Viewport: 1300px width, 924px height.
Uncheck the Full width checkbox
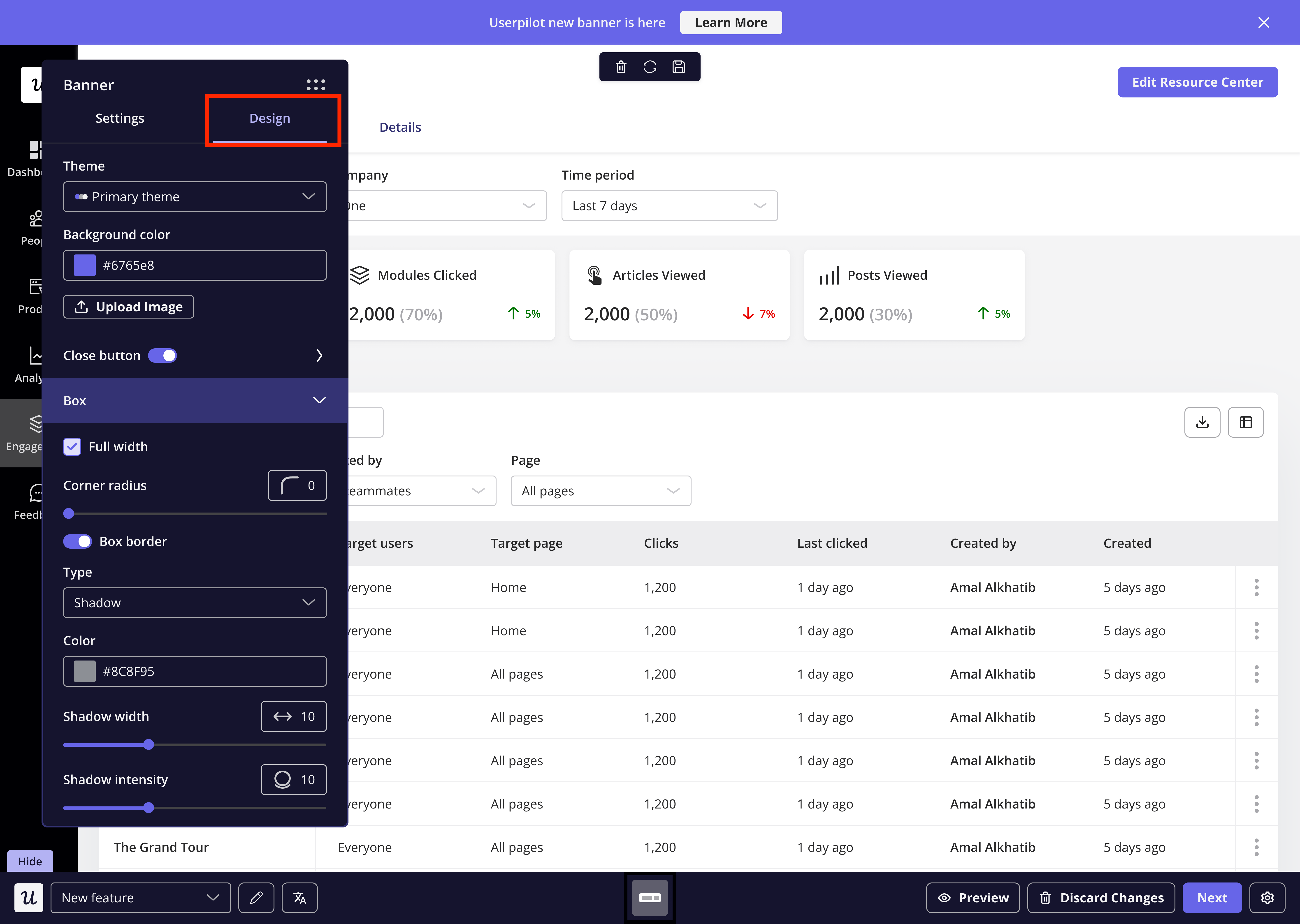(x=72, y=447)
